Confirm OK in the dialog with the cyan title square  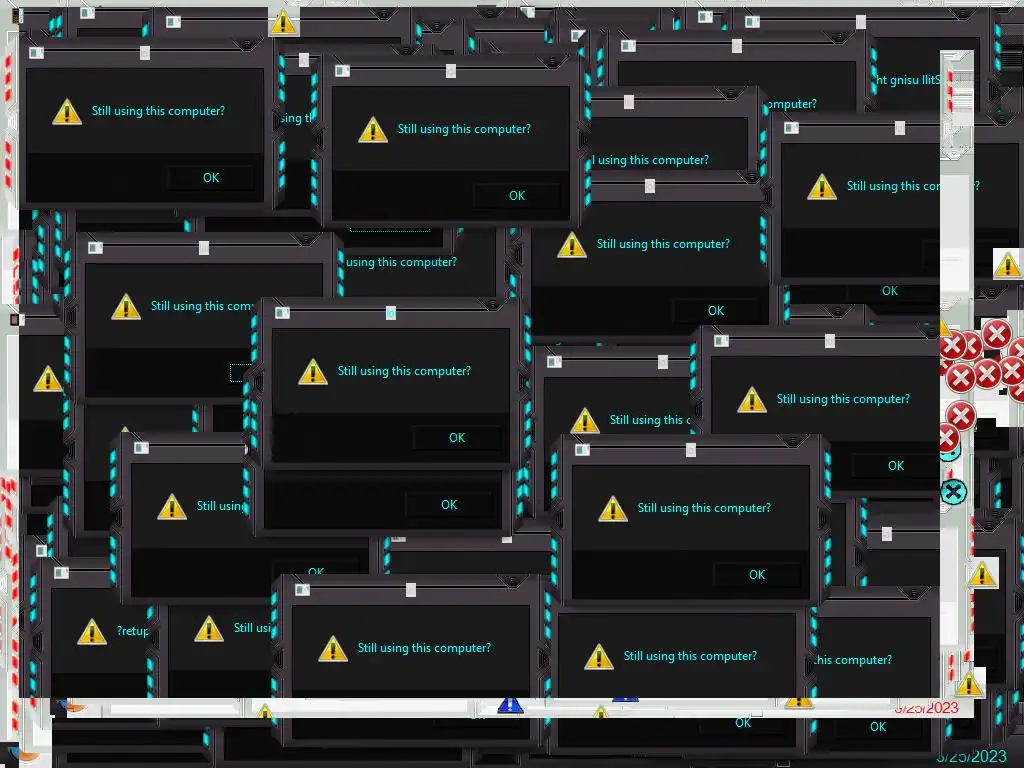[x=456, y=438]
